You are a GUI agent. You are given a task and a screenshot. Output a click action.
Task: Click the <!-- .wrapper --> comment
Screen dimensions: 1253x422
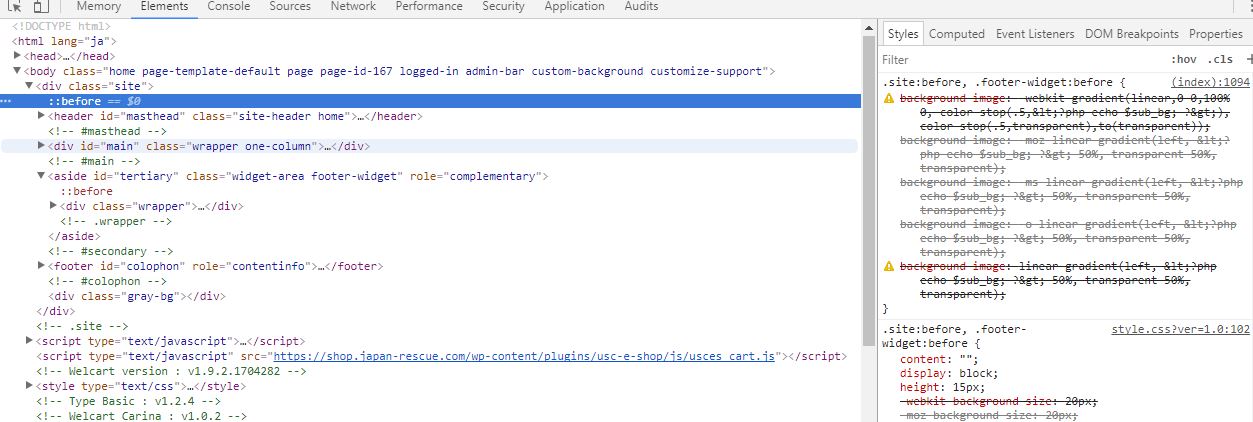click(116, 221)
